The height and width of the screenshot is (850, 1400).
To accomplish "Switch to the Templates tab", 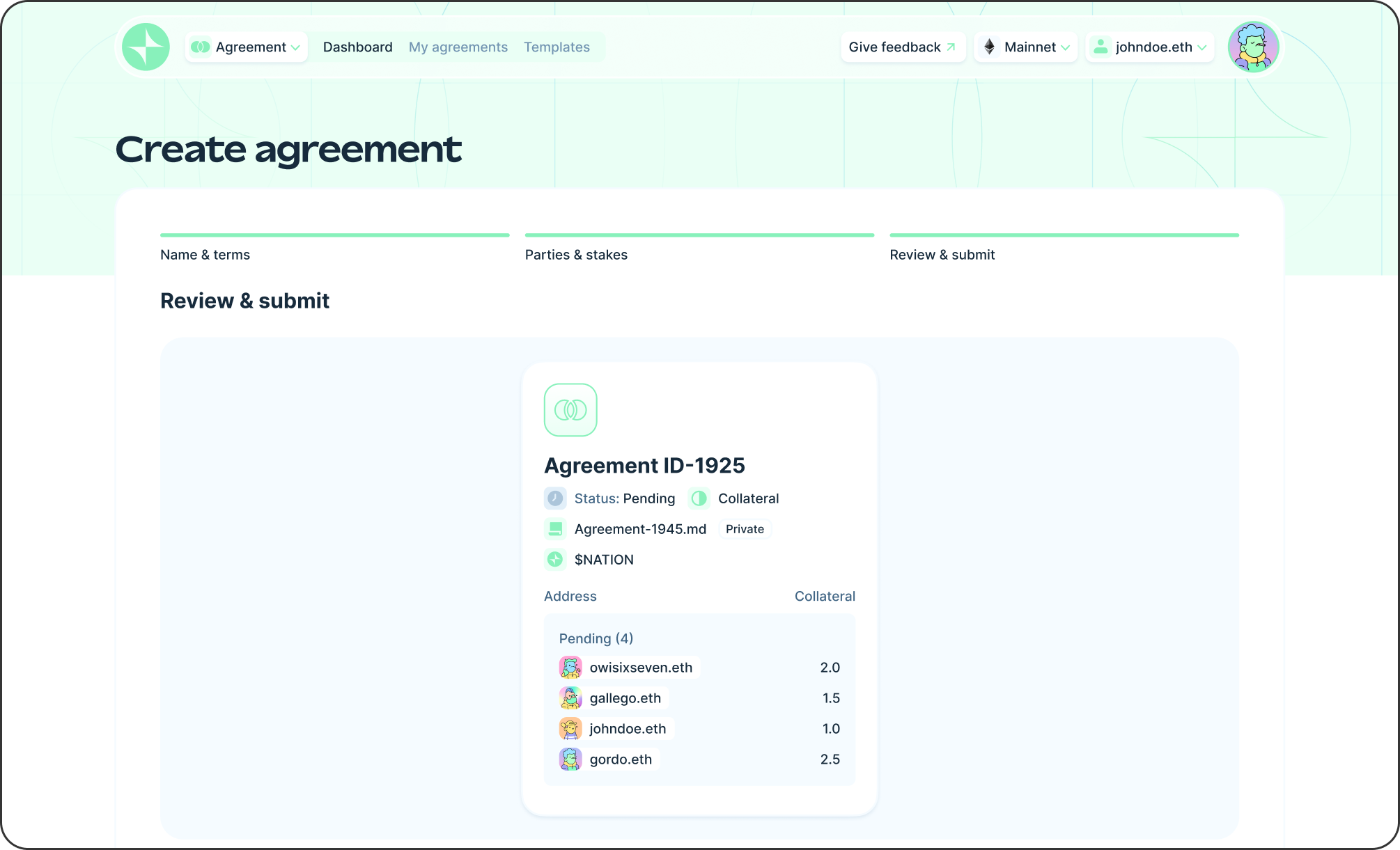I will (557, 47).
